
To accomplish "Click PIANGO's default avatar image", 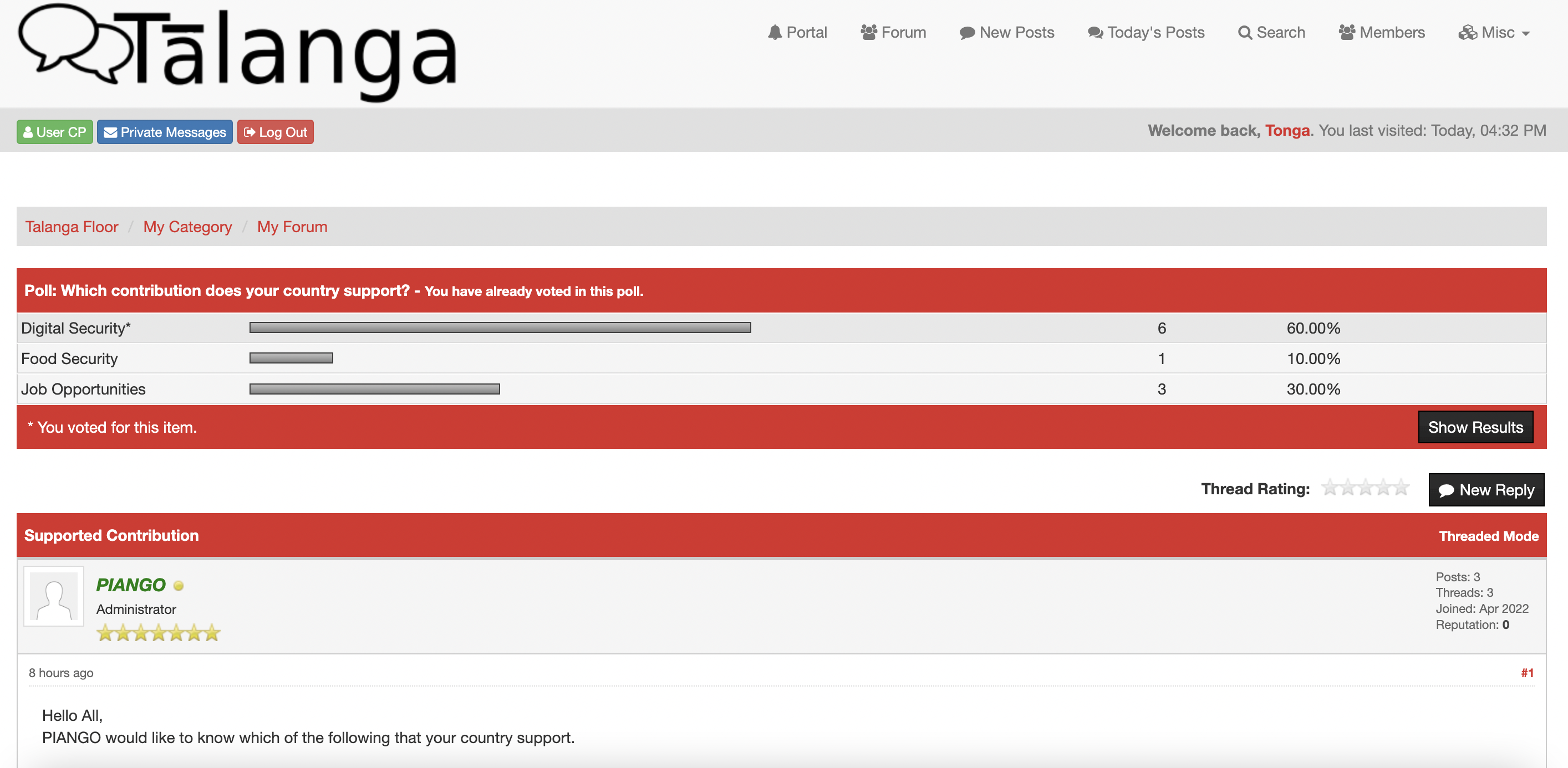I will click(54, 596).
